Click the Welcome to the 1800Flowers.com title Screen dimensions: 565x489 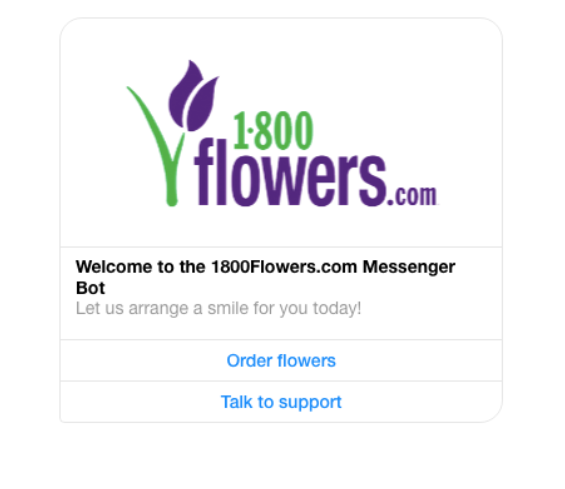pos(266,277)
